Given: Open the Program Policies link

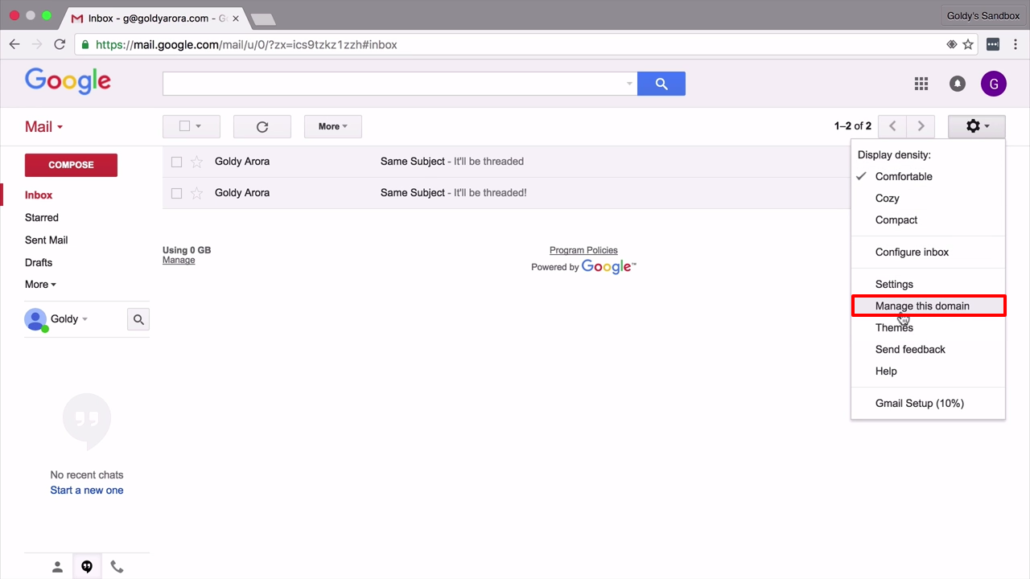Looking at the screenshot, I should 583,250.
